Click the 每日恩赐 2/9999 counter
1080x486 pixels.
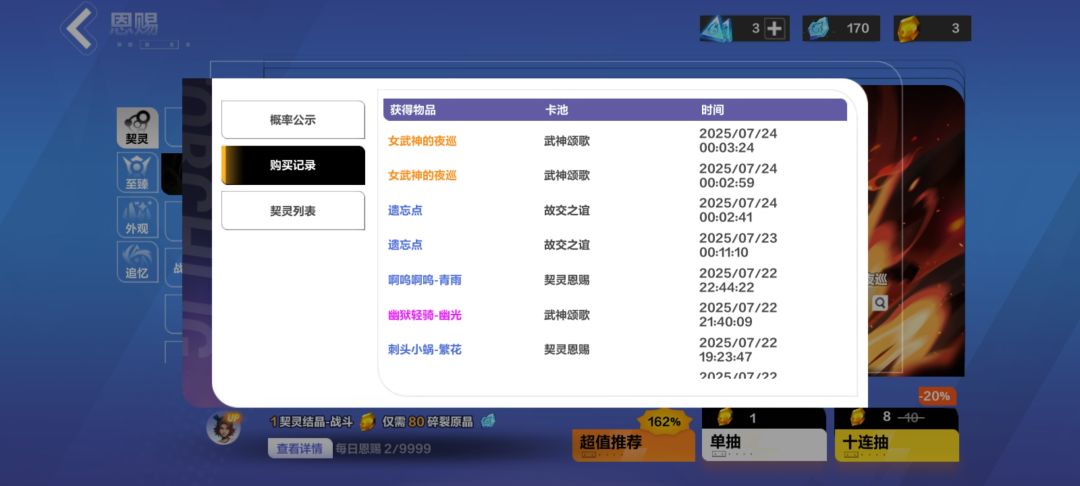point(383,449)
